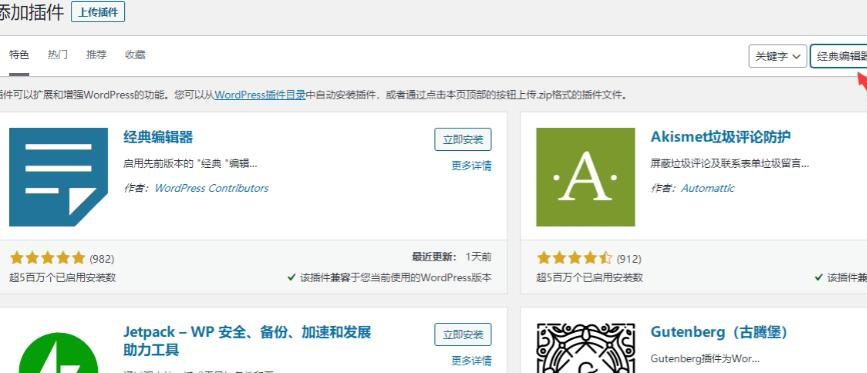
Task: Open 更多详情 for 经典编辑器
Action: click(x=472, y=166)
